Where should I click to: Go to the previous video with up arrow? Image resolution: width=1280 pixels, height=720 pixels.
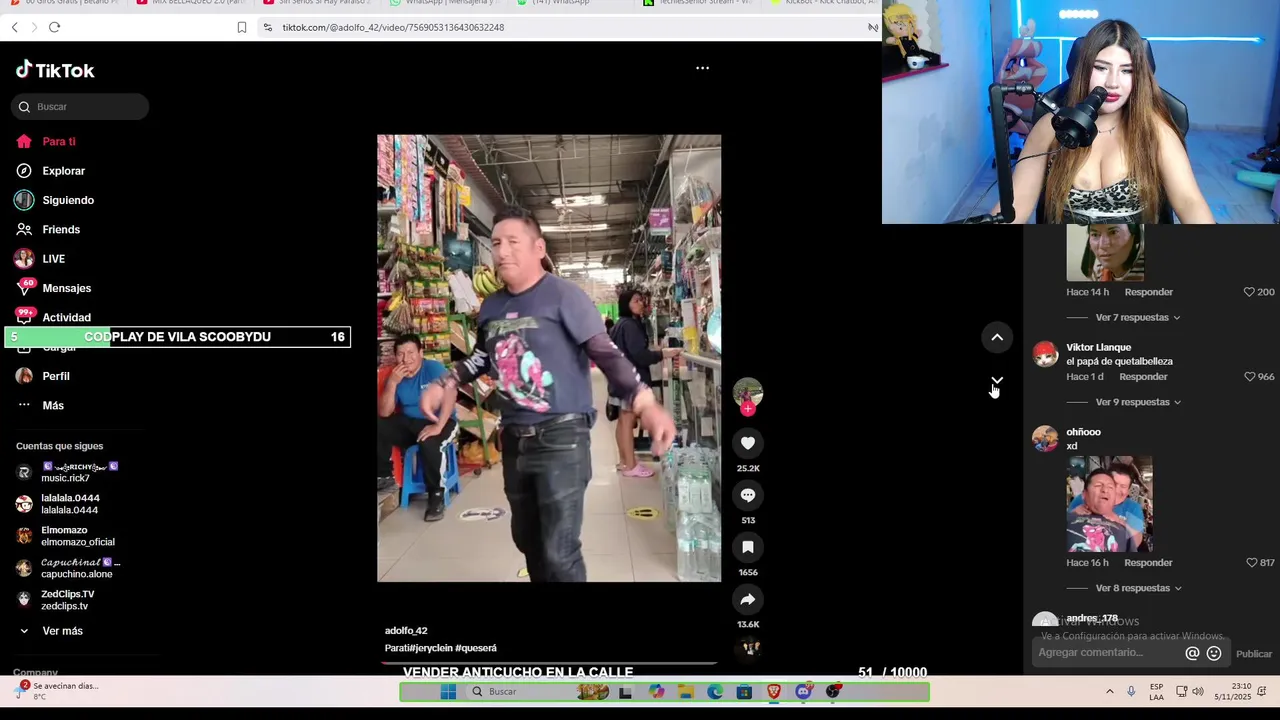[997, 337]
